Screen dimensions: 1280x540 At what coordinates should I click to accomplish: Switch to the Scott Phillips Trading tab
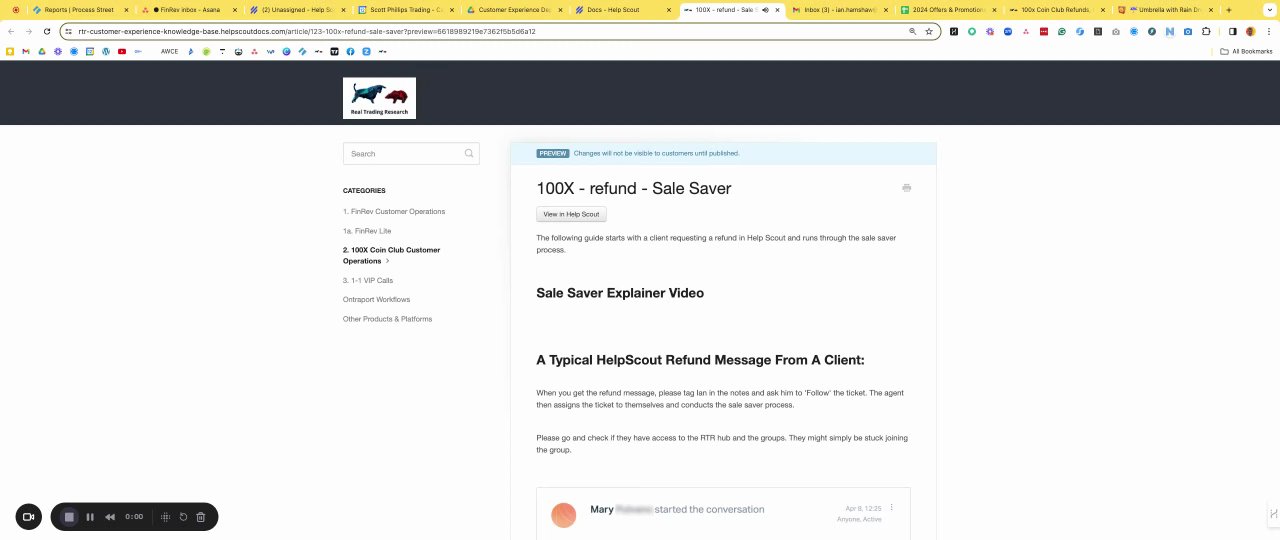[x=405, y=10]
